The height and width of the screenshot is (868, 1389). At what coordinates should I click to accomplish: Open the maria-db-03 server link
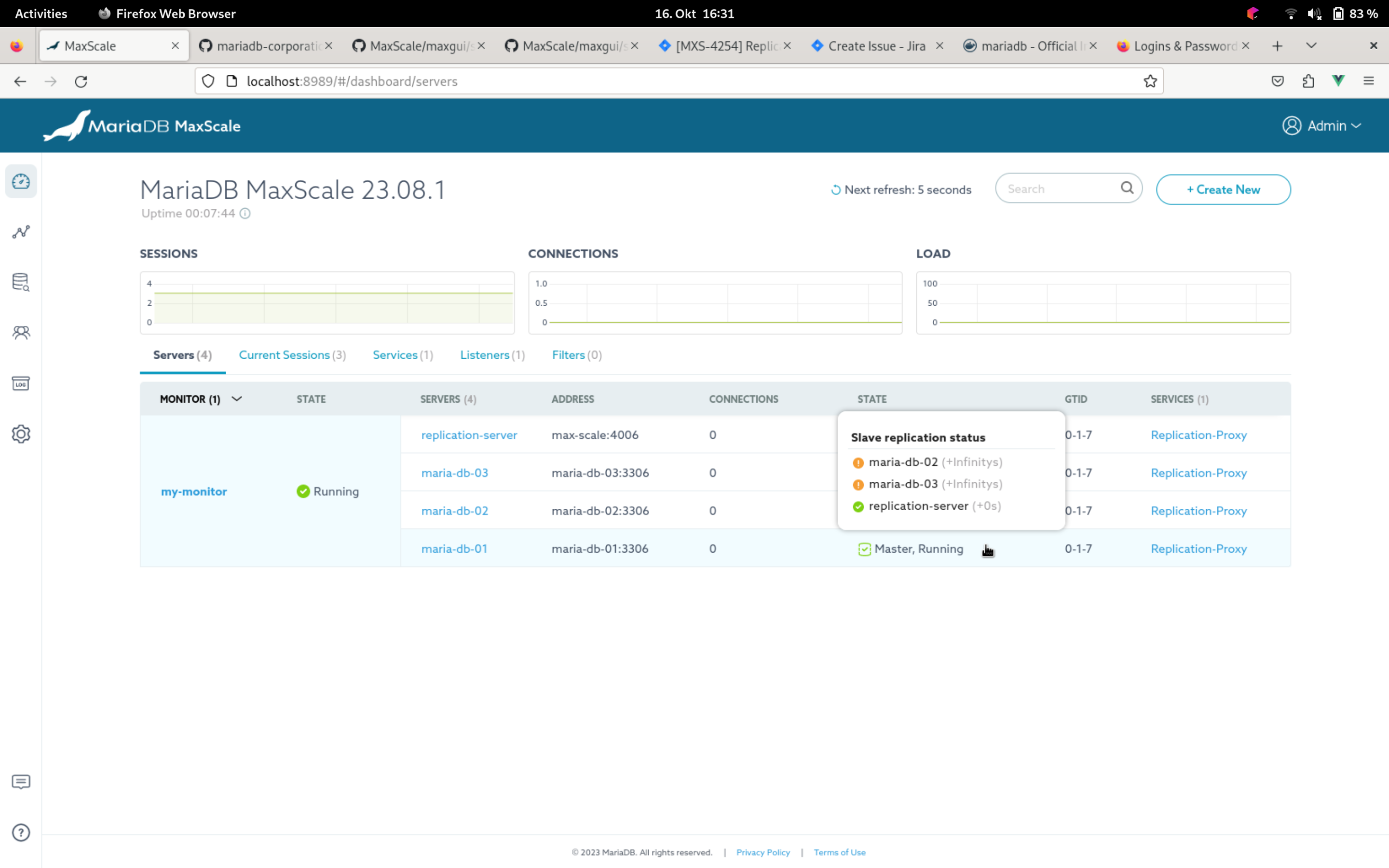coord(455,473)
